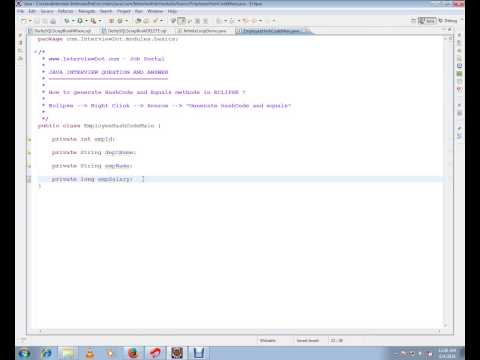This screenshot has width=480, height=360.
Task: Click the red icon in right sidebar
Action: [459, 89]
